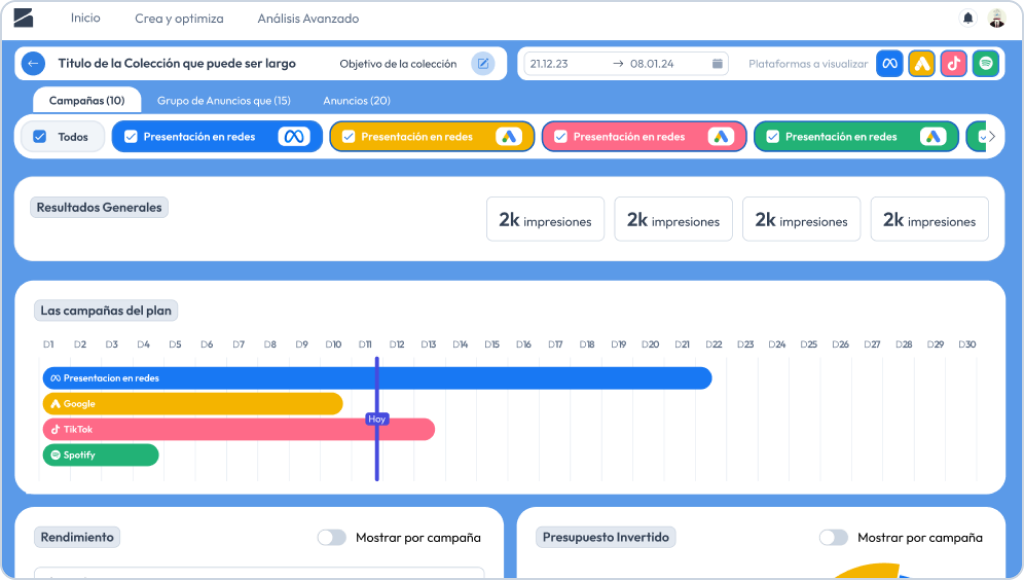
Task: Select the Spotify platform icon
Action: [x=985, y=64]
